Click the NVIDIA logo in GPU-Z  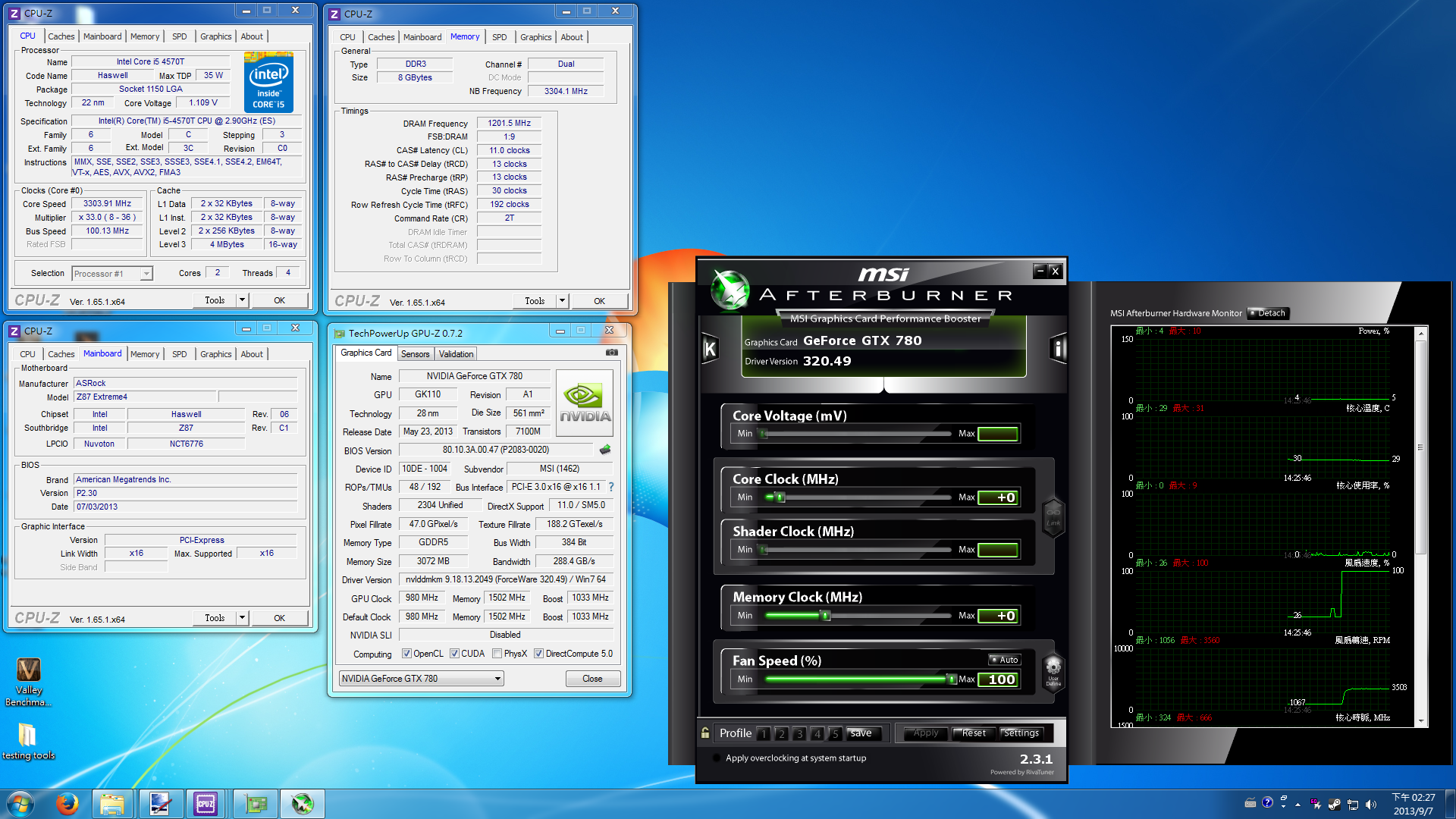(x=585, y=403)
